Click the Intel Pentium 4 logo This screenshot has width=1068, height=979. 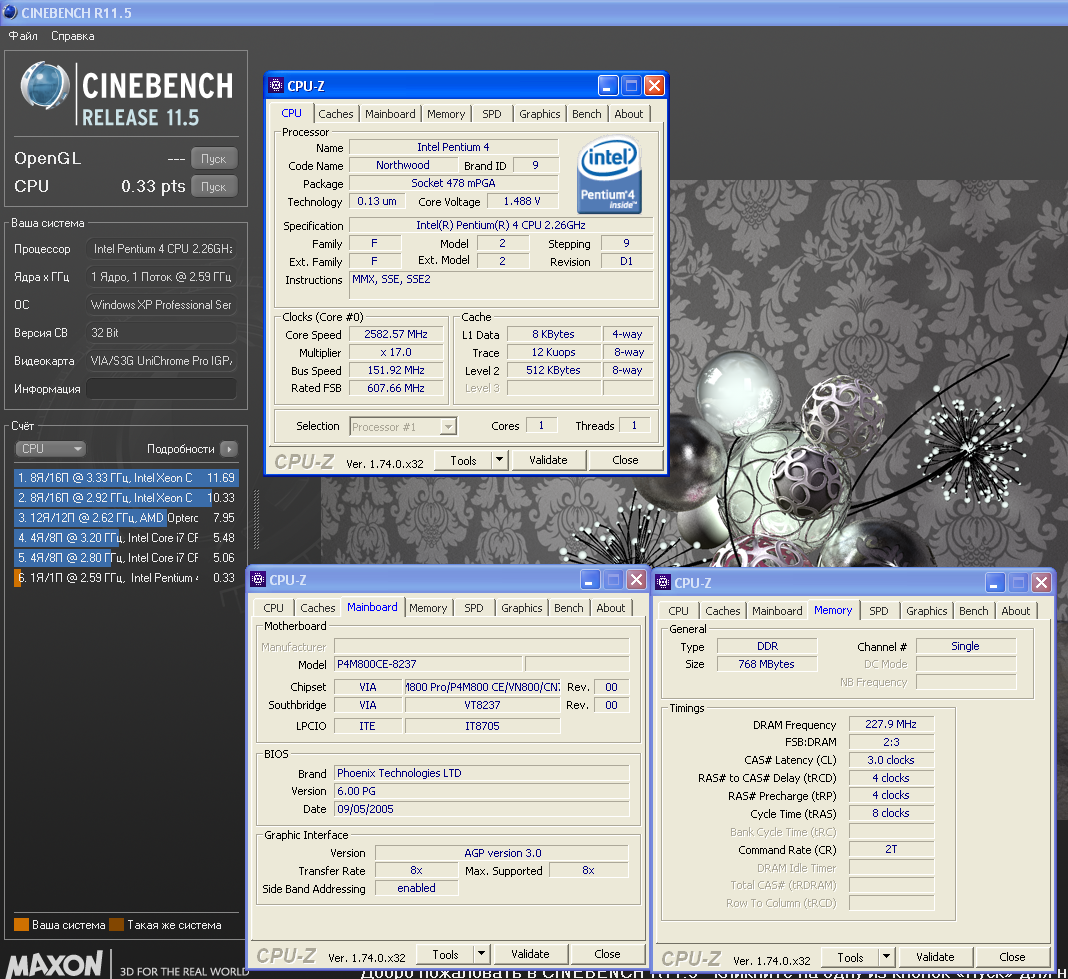pyautogui.click(x=609, y=175)
